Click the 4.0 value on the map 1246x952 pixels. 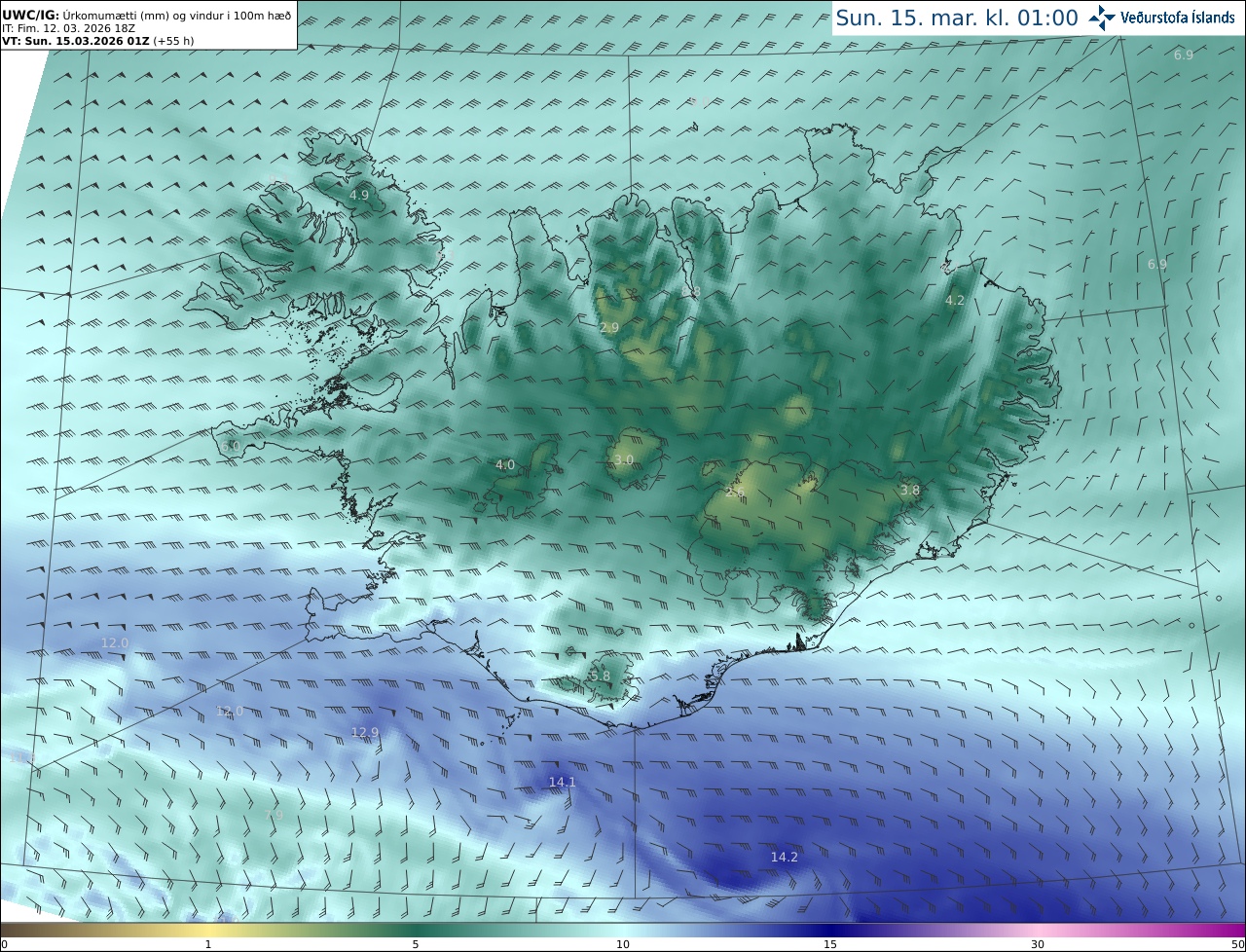point(505,464)
